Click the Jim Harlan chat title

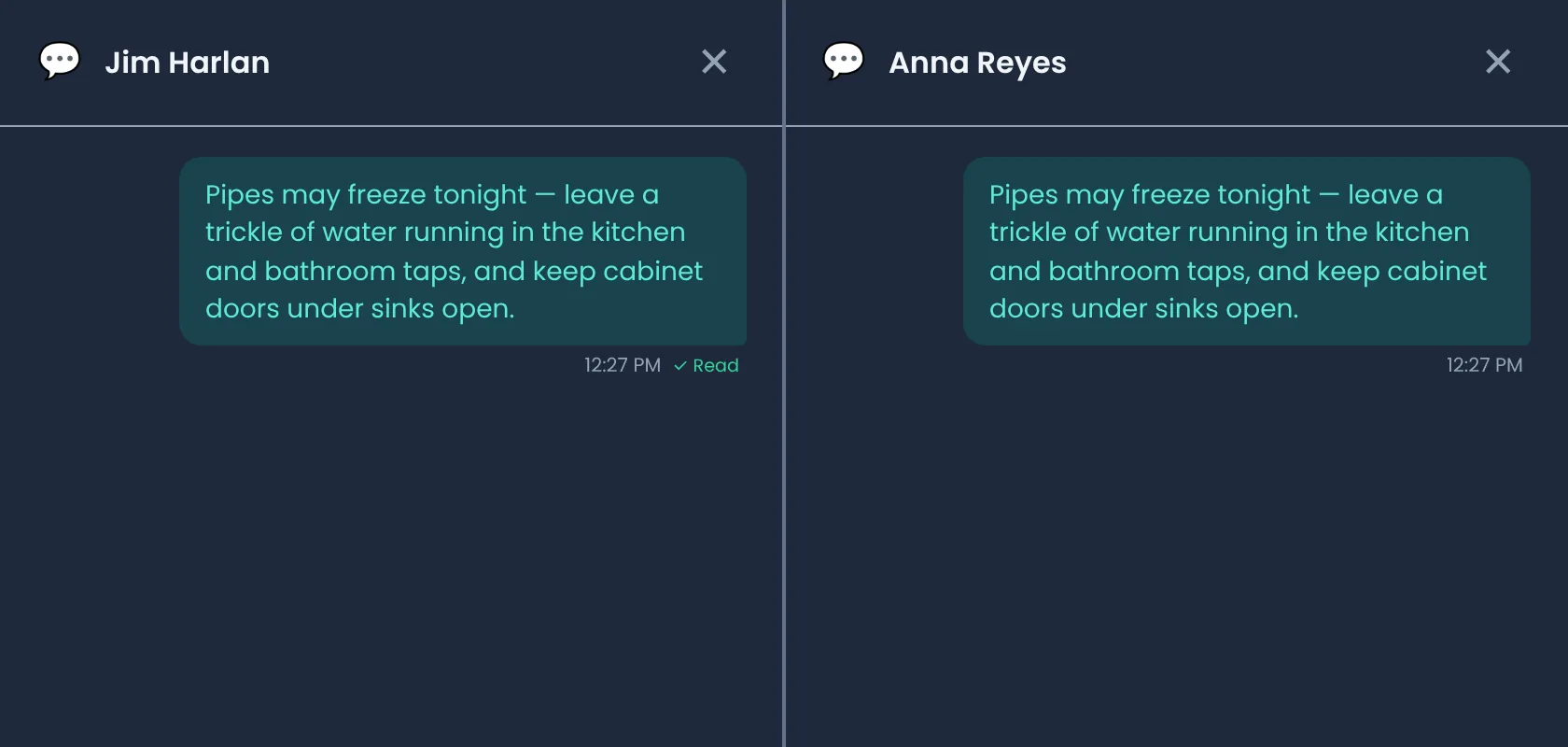click(x=187, y=63)
